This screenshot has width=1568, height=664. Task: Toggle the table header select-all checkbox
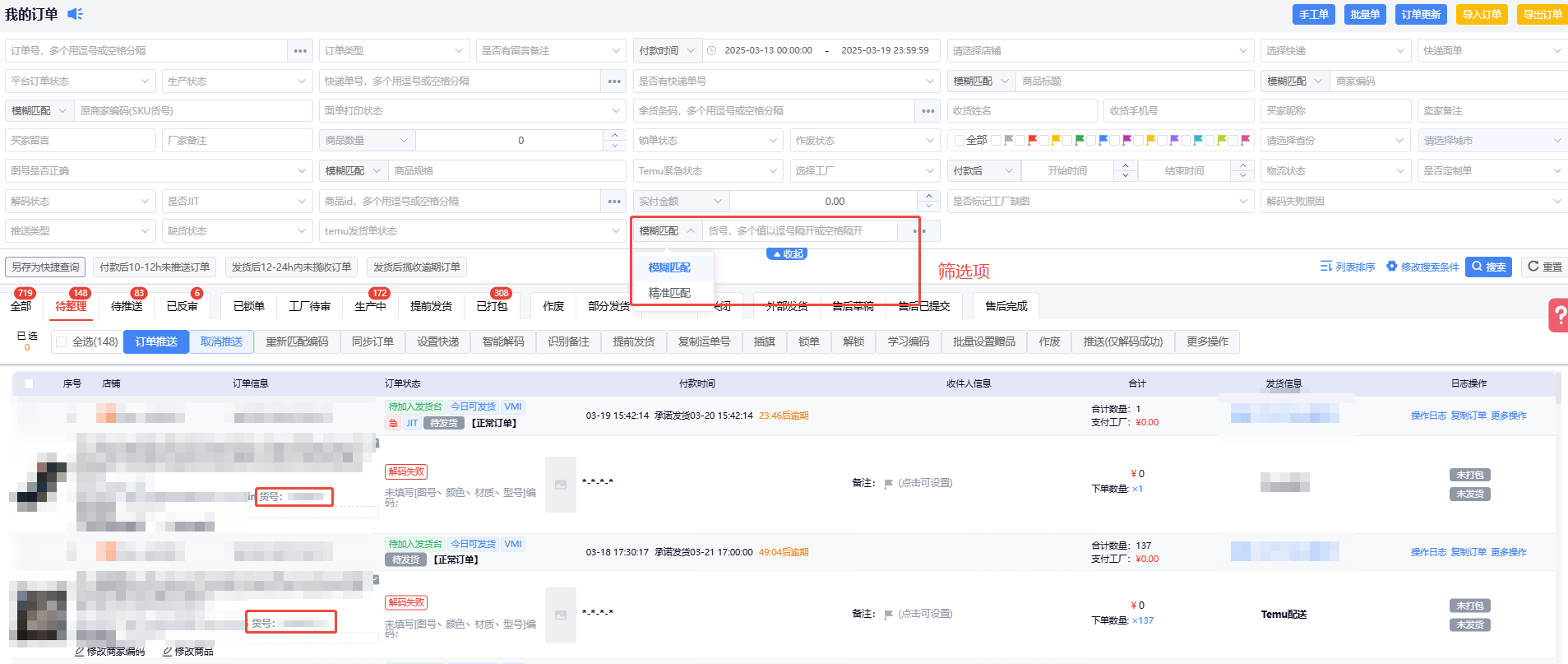point(29,383)
